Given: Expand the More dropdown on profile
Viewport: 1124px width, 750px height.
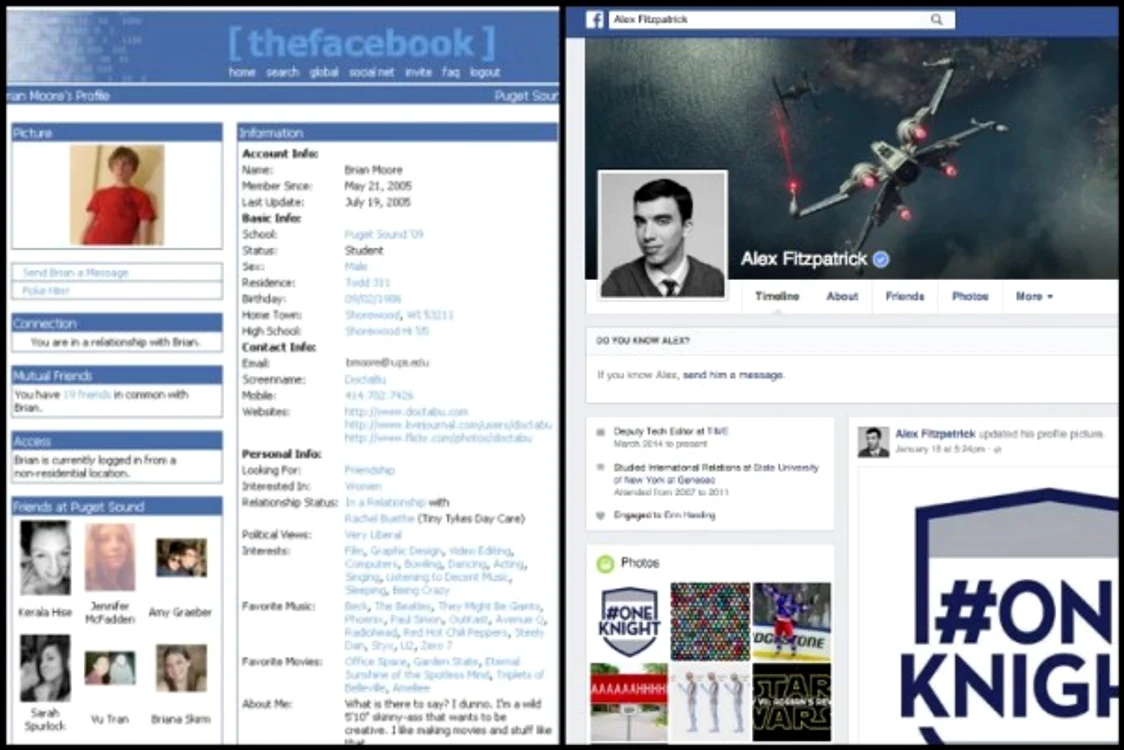Looking at the screenshot, I should click(1034, 296).
